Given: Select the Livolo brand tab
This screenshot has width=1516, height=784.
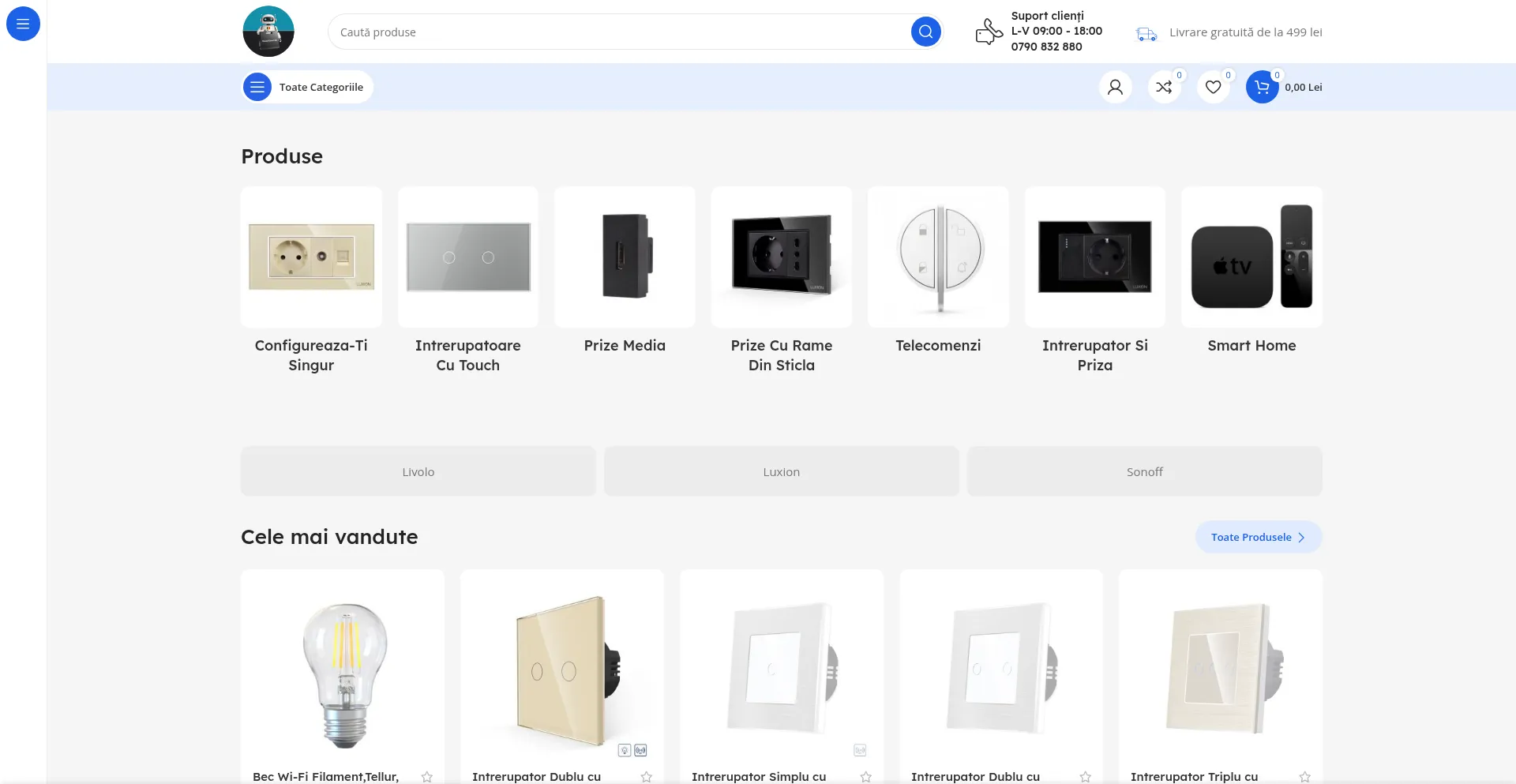Looking at the screenshot, I should pos(418,471).
